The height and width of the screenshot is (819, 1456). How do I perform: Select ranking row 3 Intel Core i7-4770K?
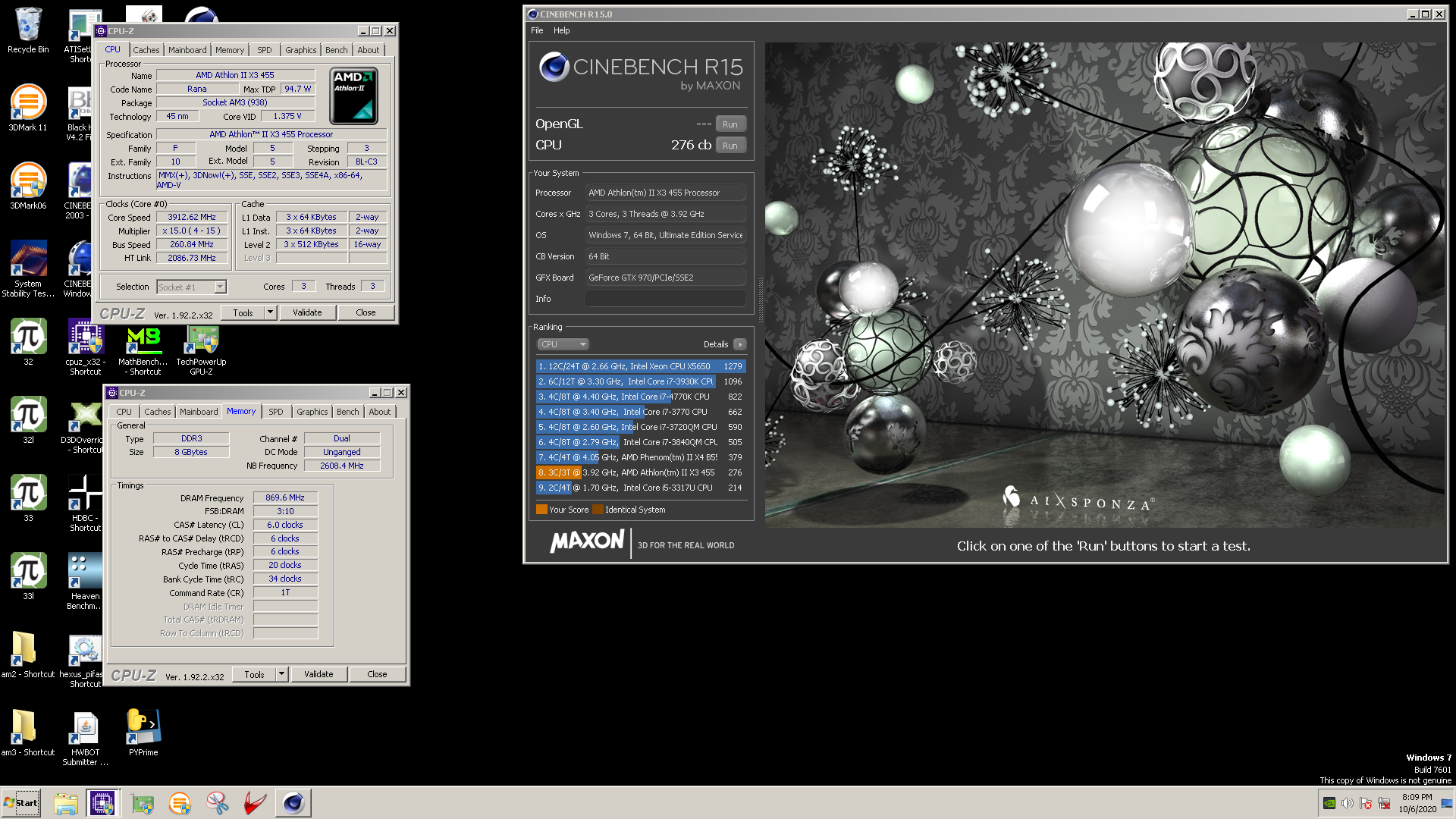[x=641, y=397]
